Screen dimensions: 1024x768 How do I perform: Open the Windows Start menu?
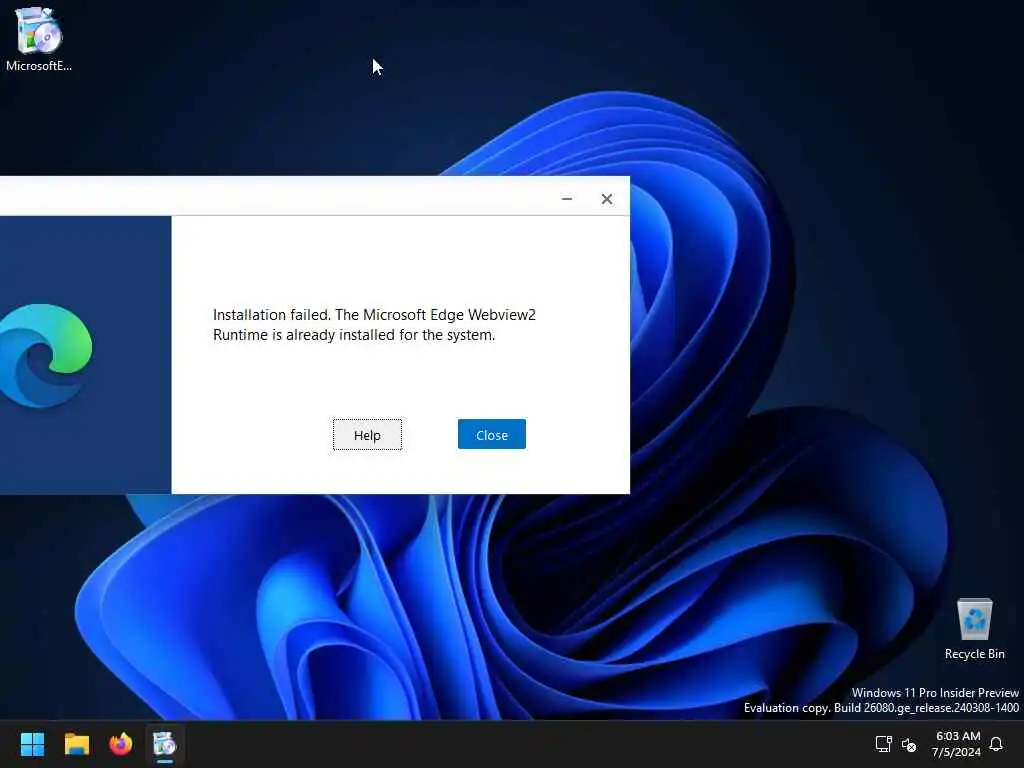point(32,744)
